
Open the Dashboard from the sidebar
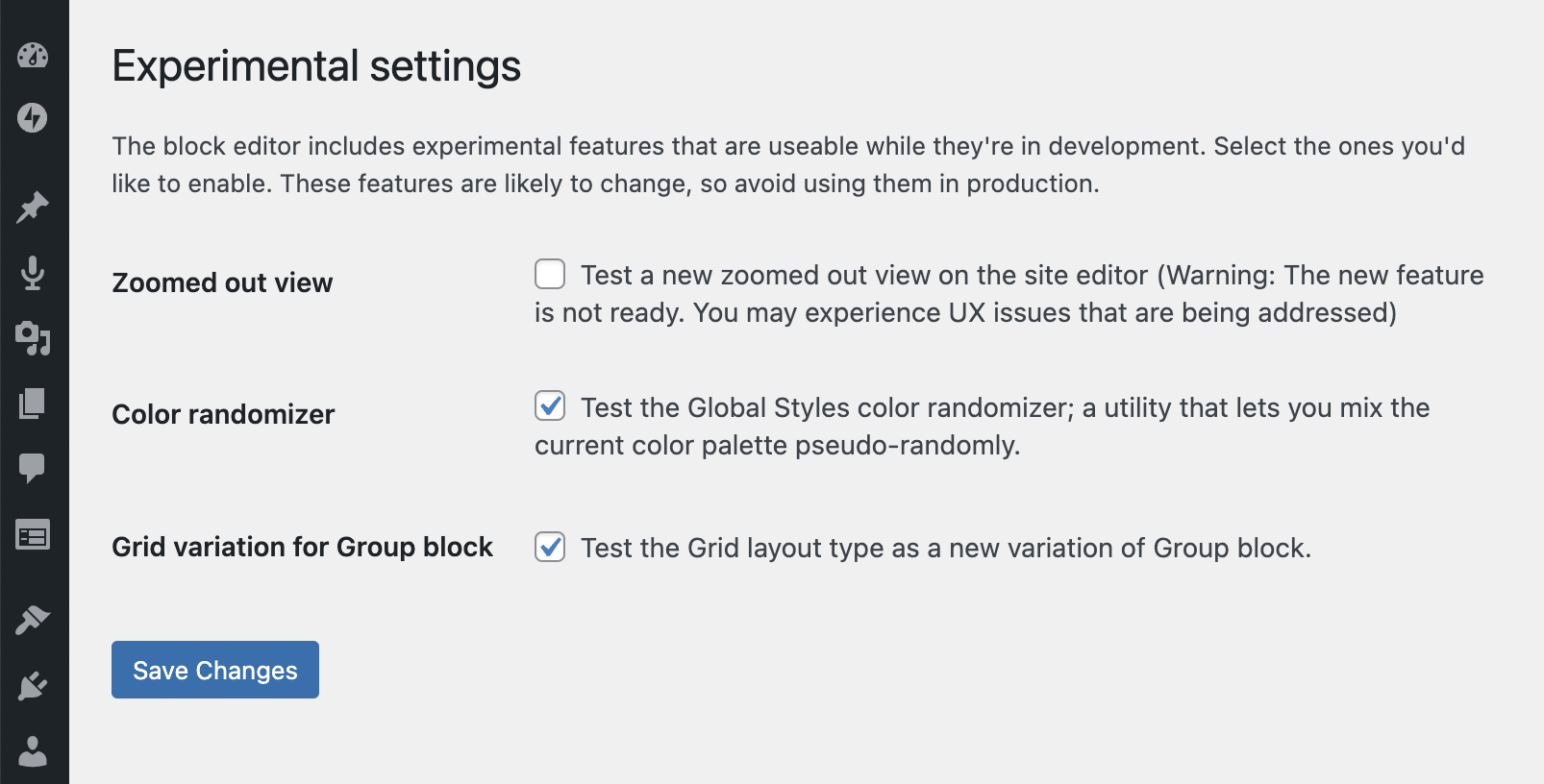(33, 56)
